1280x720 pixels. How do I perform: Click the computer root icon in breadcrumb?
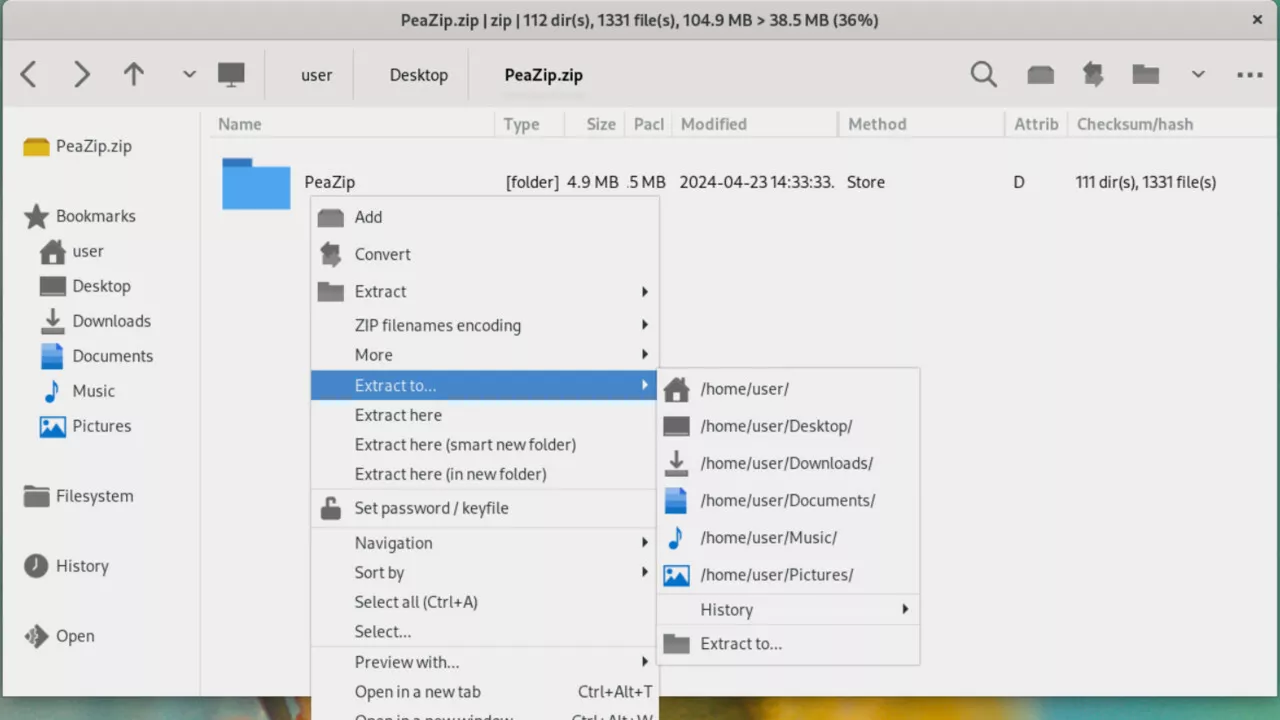(x=231, y=75)
